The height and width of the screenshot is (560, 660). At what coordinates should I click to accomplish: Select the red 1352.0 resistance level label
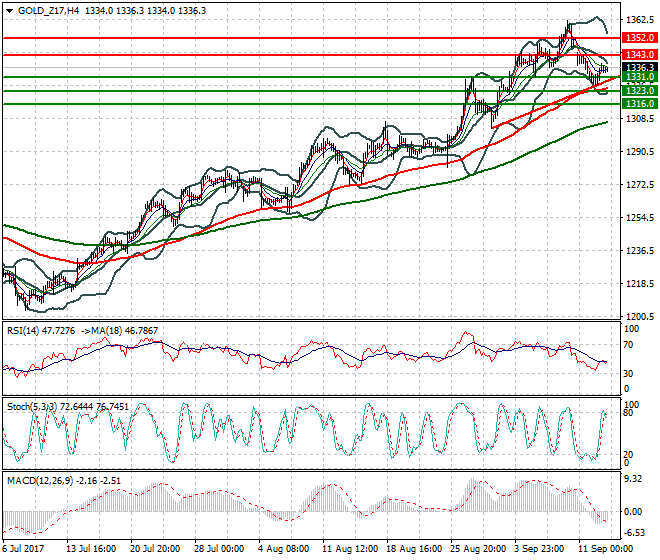pyautogui.click(x=640, y=38)
